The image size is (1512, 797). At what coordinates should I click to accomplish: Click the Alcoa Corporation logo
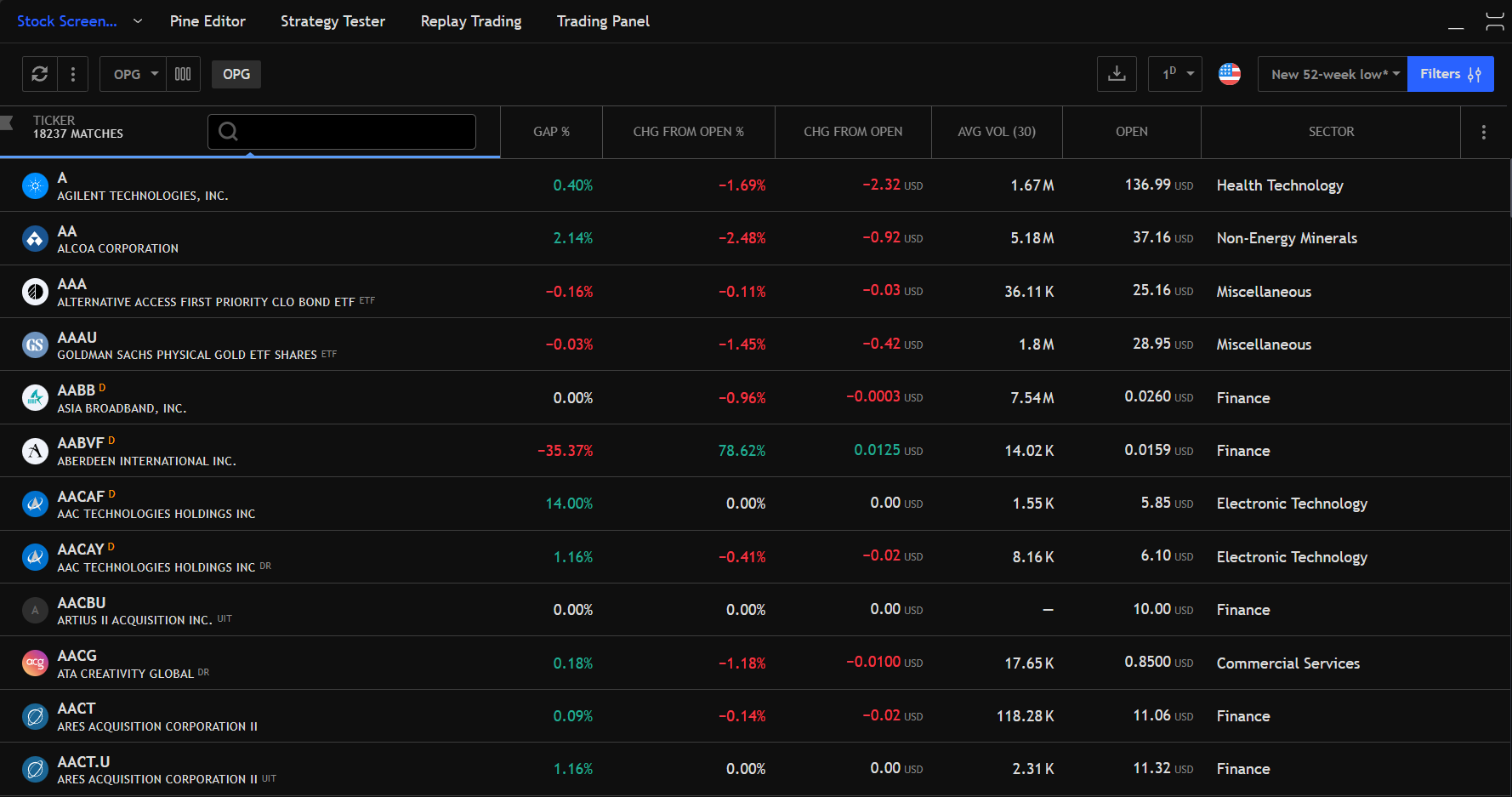pyautogui.click(x=35, y=239)
